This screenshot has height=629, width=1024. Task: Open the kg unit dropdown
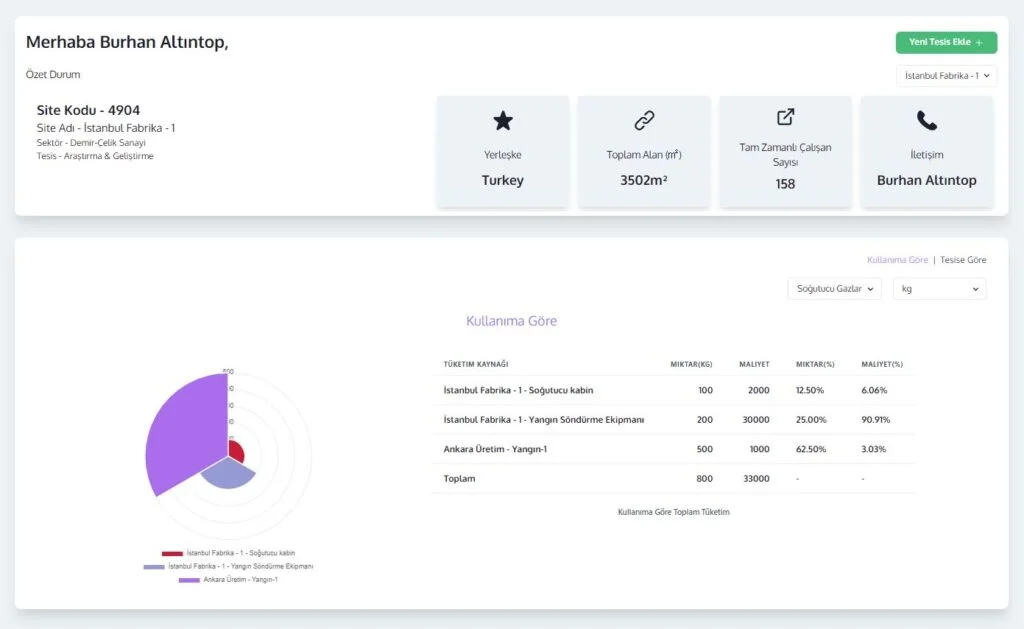click(939, 289)
